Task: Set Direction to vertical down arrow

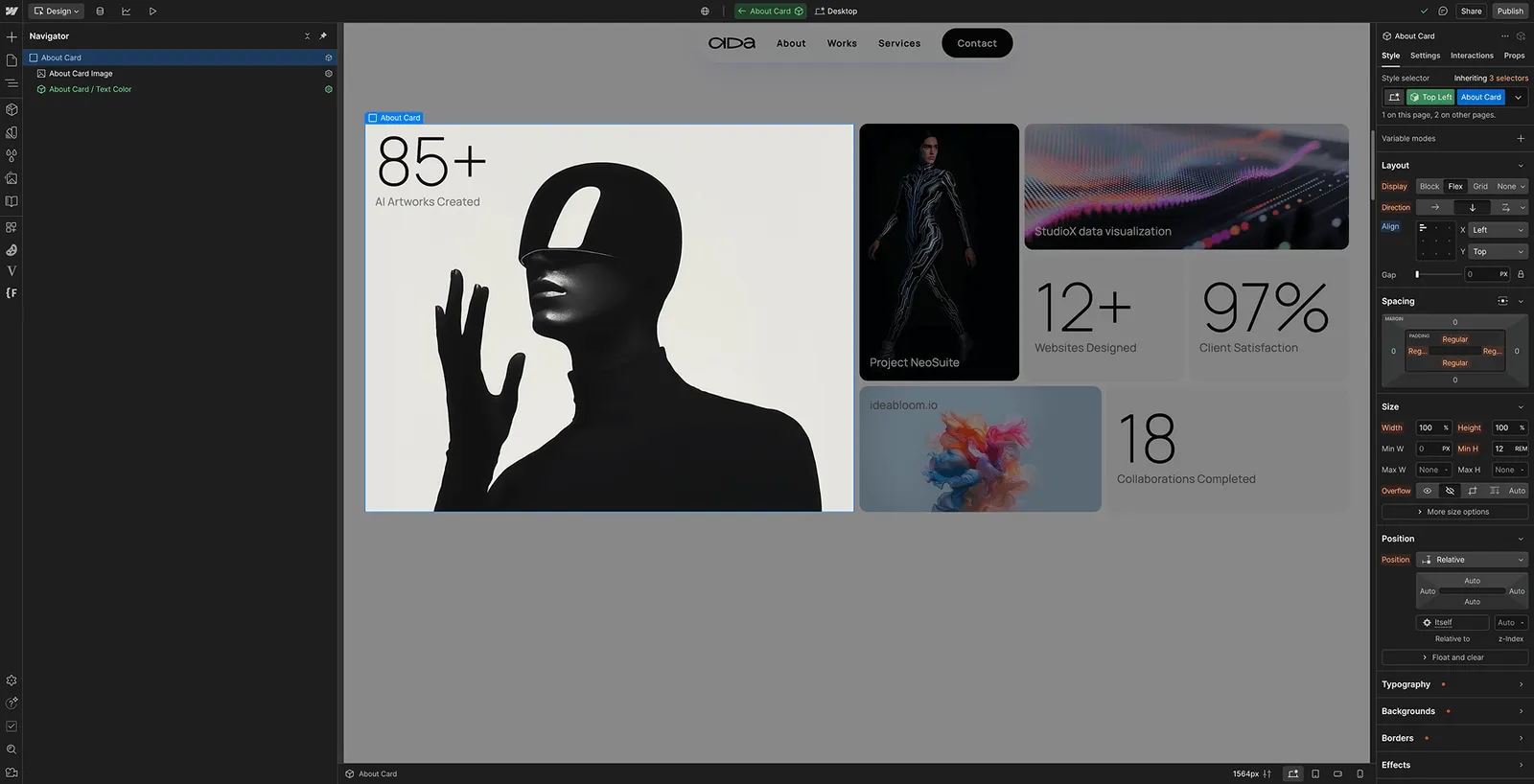Action: point(1473,208)
